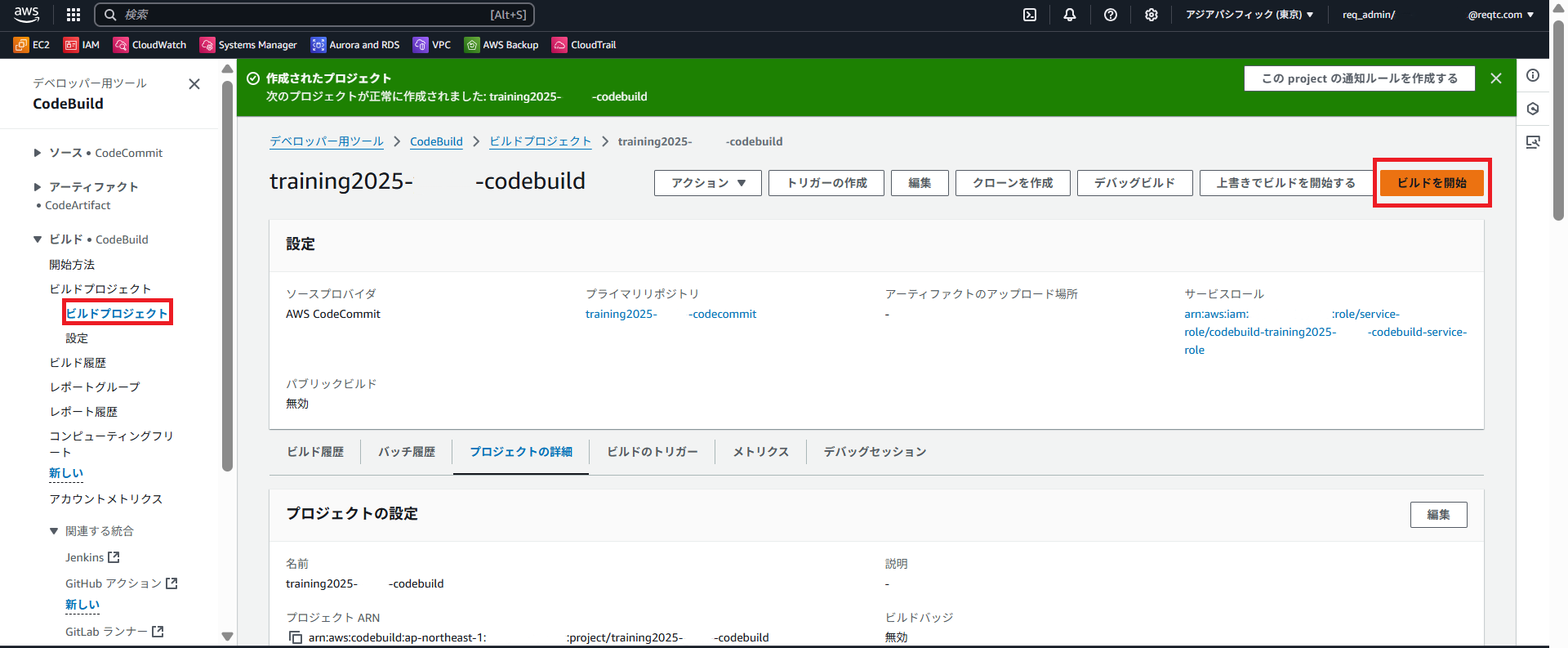Expand アーティファクト section
The image size is (1568, 648).
point(37,187)
